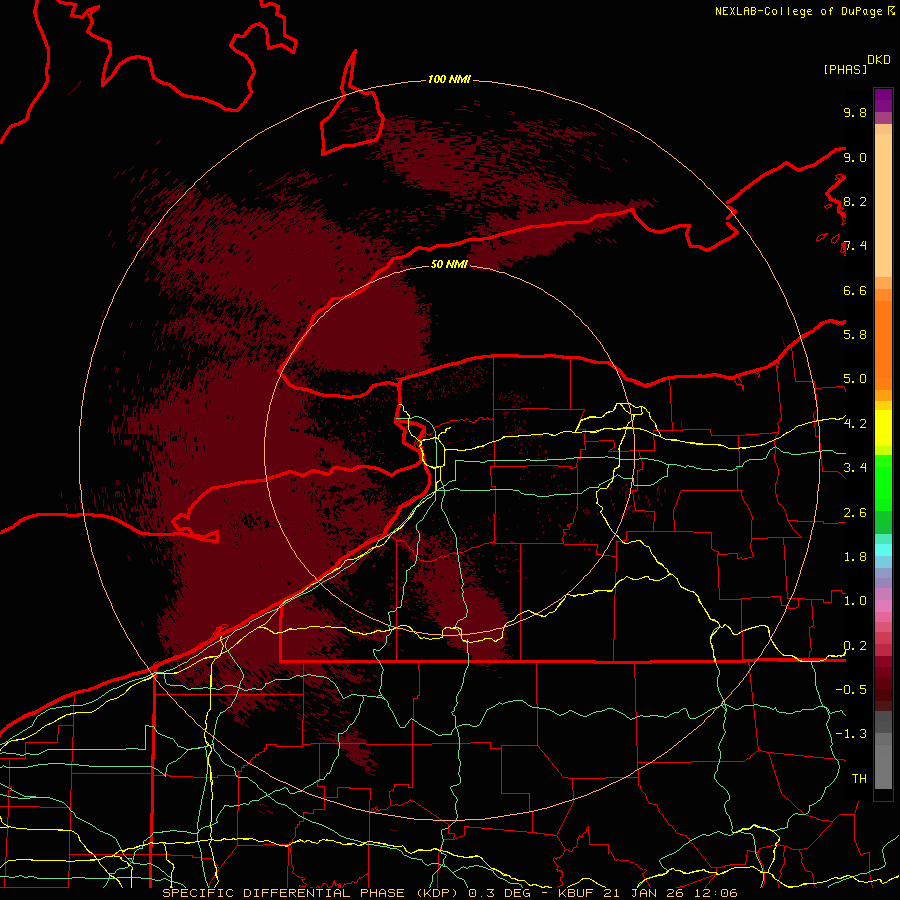Click the 9.0 value on color scale
The height and width of the screenshot is (900, 900).
pyautogui.click(x=855, y=157)
